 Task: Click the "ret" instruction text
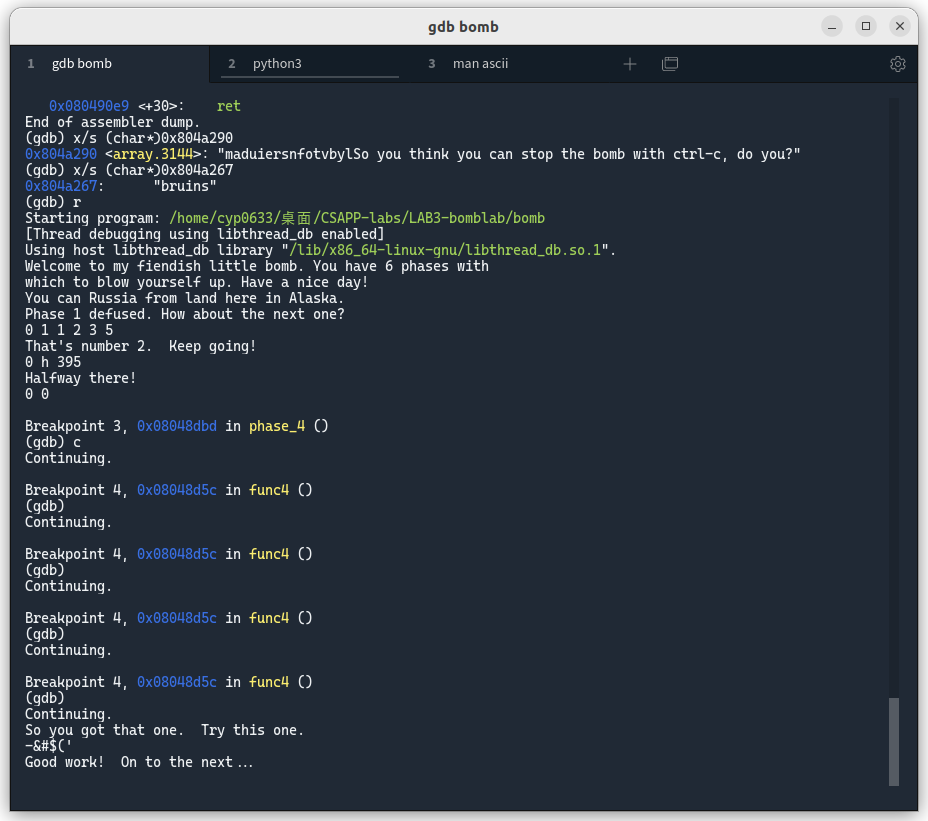coord(228,106)
